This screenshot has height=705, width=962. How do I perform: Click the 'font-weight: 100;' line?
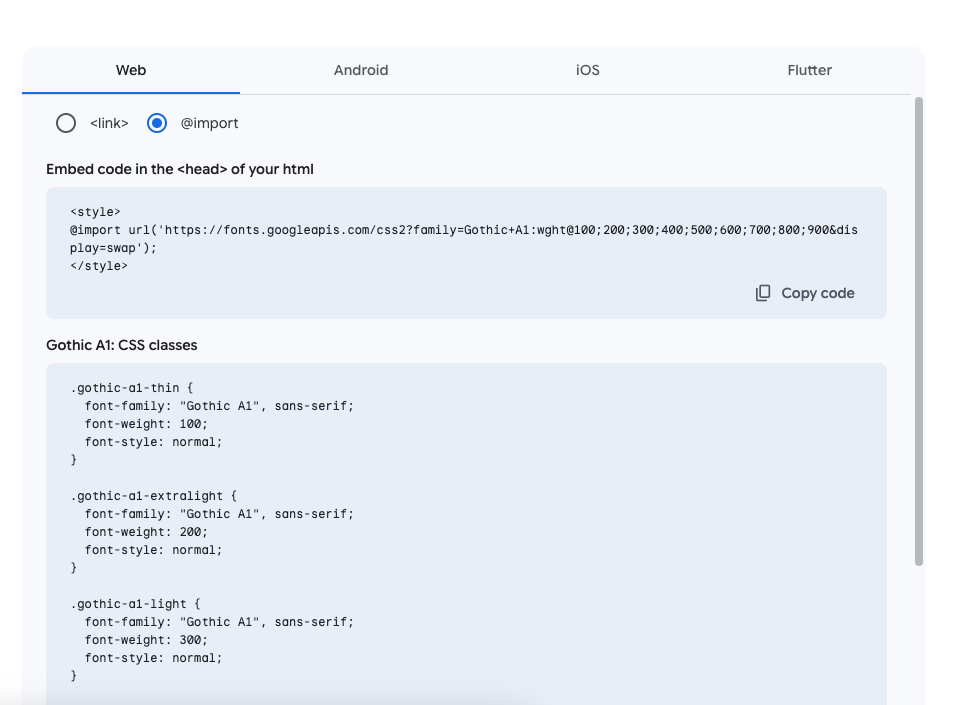pyautogui.click(x=146, y=424)
